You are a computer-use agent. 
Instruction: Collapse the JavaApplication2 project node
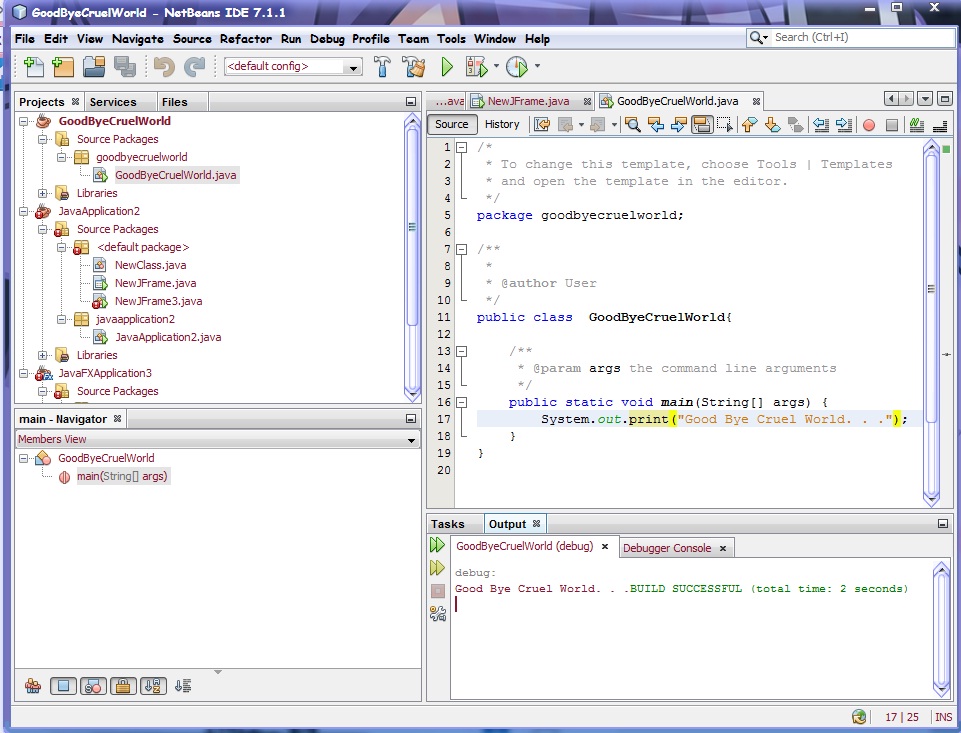click(23, 211)
